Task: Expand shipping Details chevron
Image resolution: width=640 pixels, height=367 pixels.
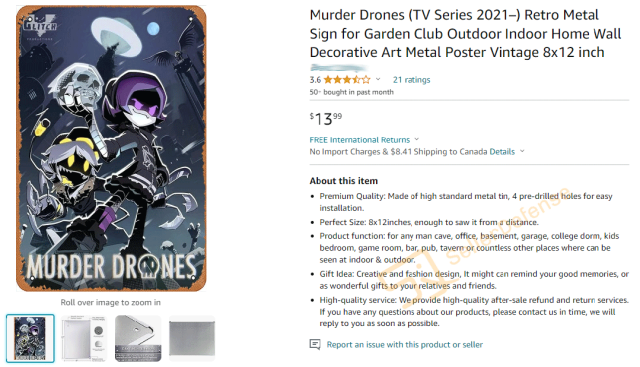Action: coord(522,151)
